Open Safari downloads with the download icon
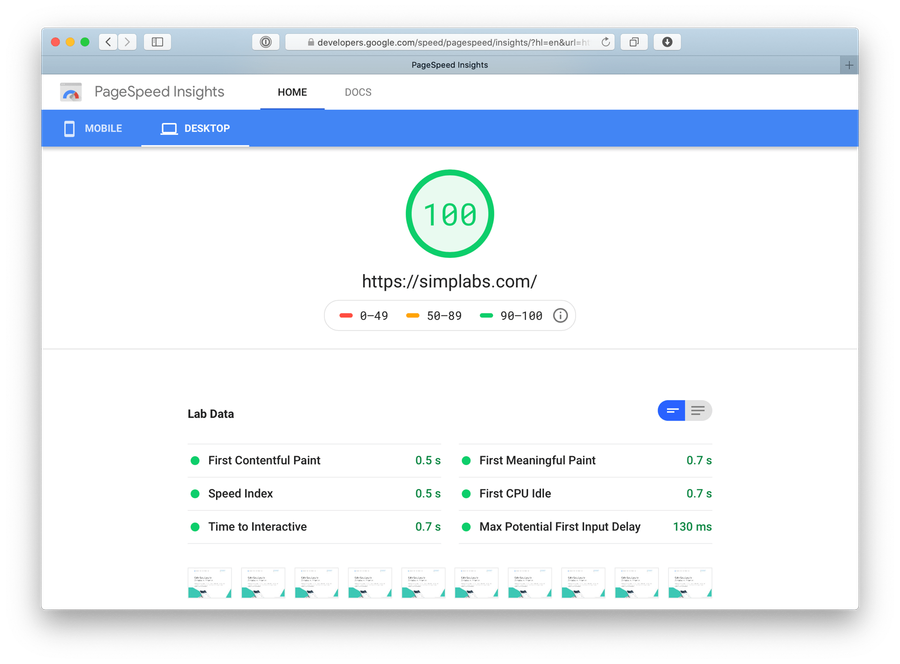Viewport: 900px width, 664px height. [x=666, y=41]
